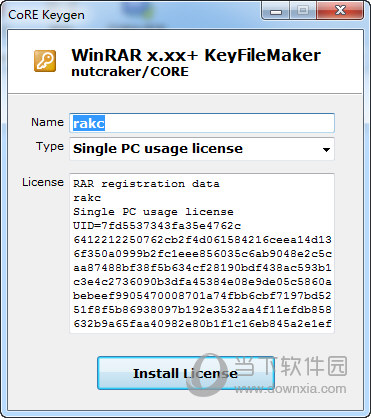Click the 'RAR registration data' line
This screenshot has height=418, width=371.
tap(146, 184)
